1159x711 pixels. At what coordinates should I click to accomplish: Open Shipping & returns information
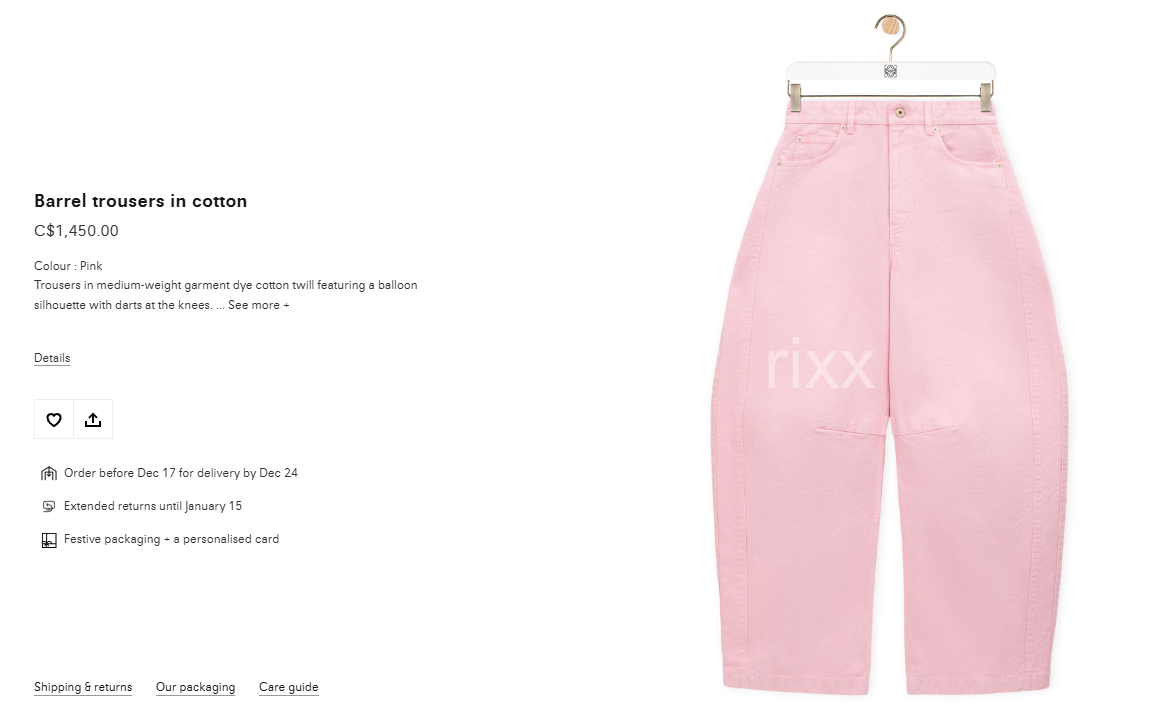(83, 687)
